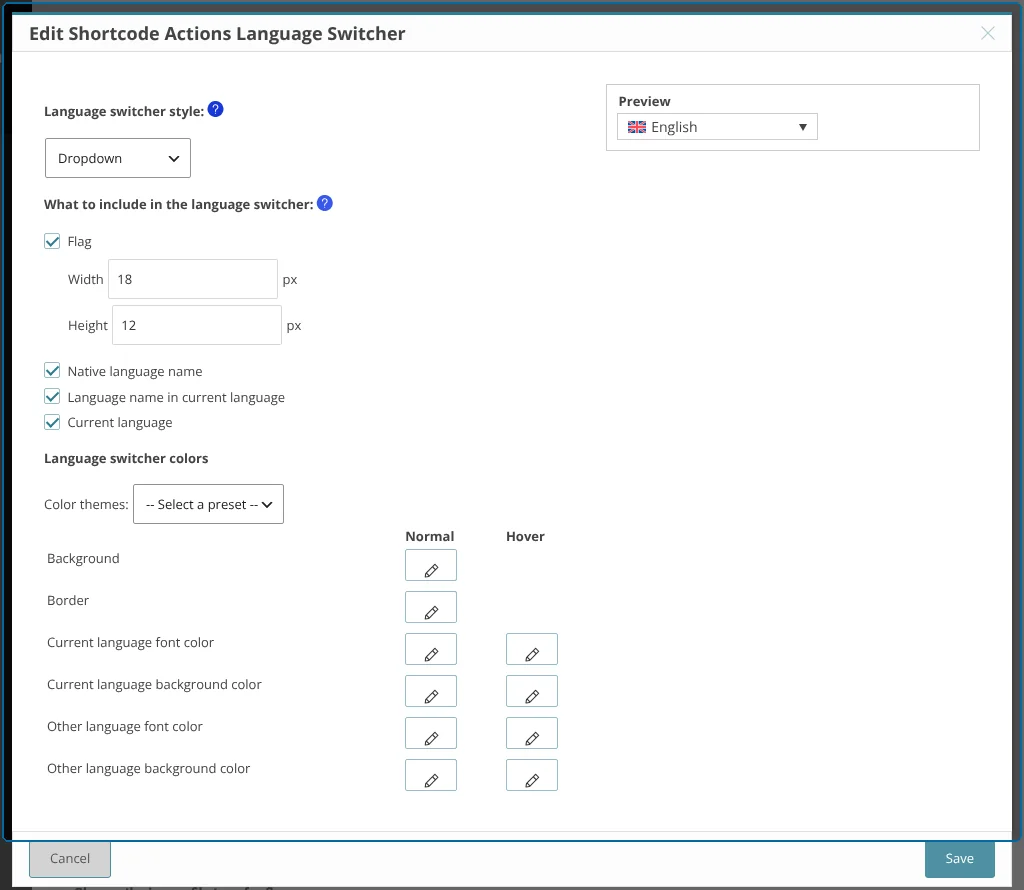Screen dimensions: 1024x890
Task: Edit Current language font color normal
Action: (x=431, y=648)
